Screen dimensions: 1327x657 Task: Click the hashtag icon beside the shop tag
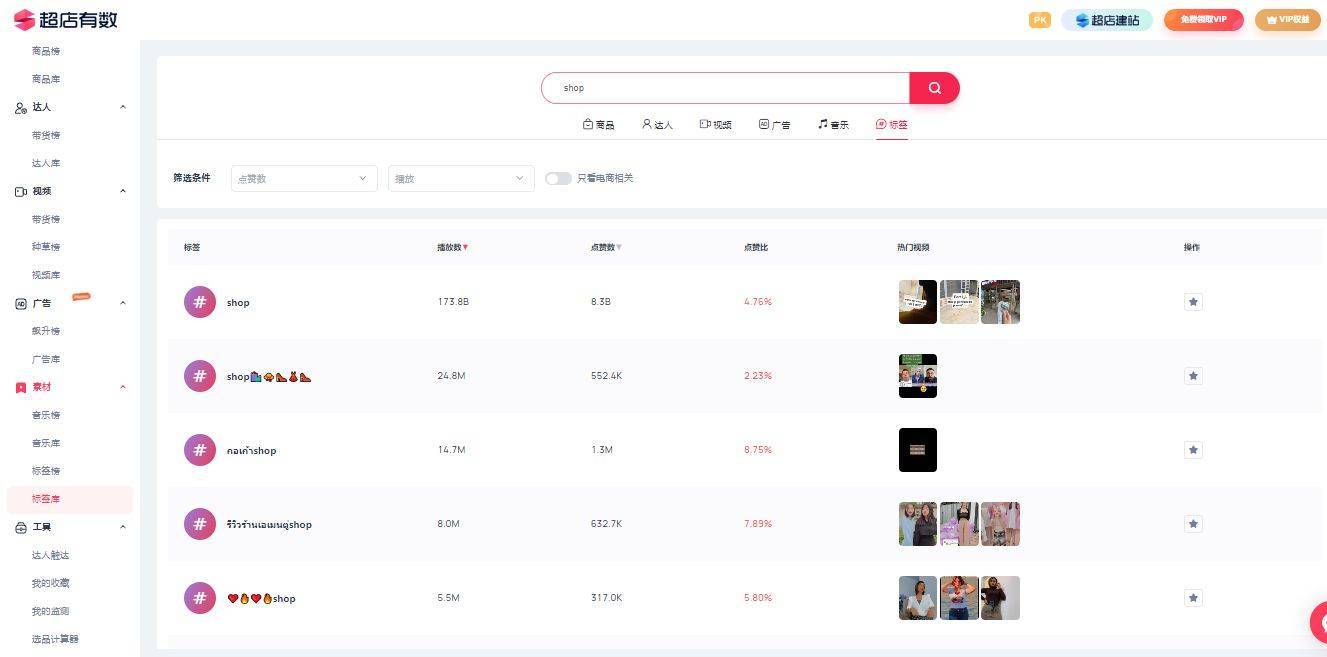click(x=199, y=301)
